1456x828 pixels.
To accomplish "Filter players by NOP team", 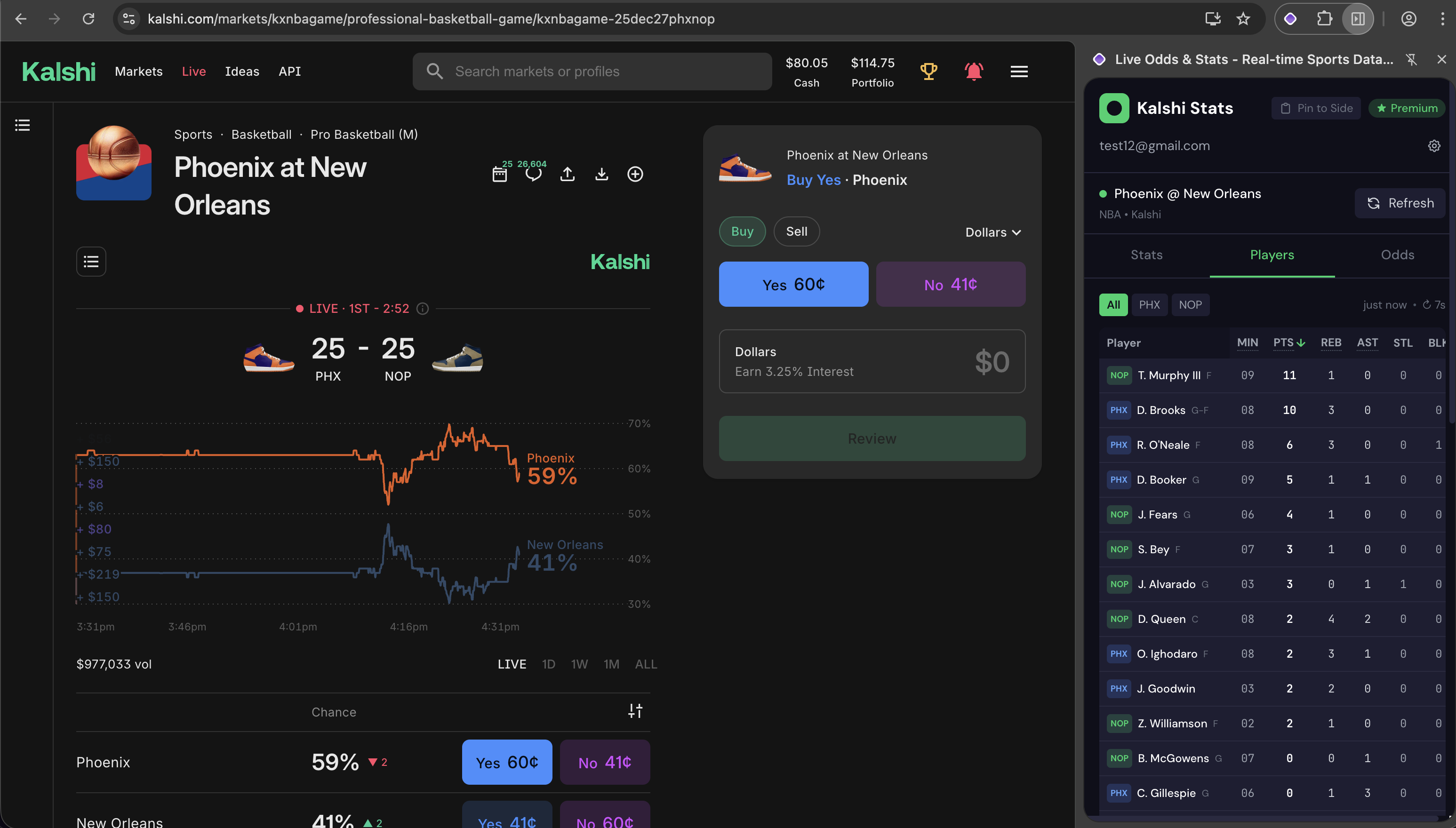I will 1190,305.
